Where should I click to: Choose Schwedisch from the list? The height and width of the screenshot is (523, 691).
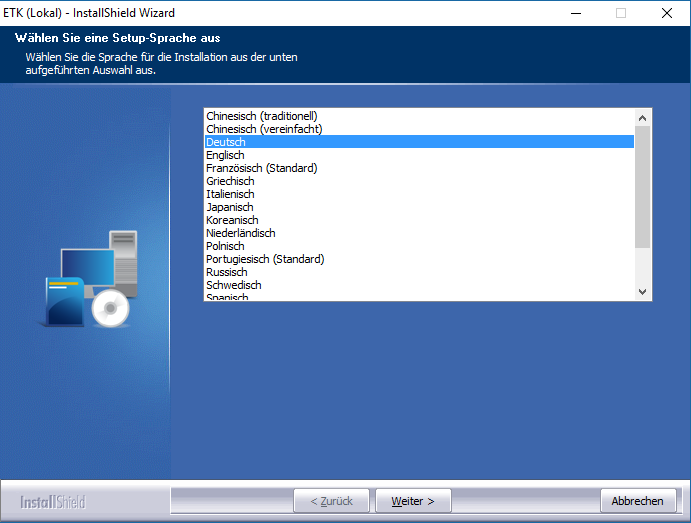(x=233, y=285)
